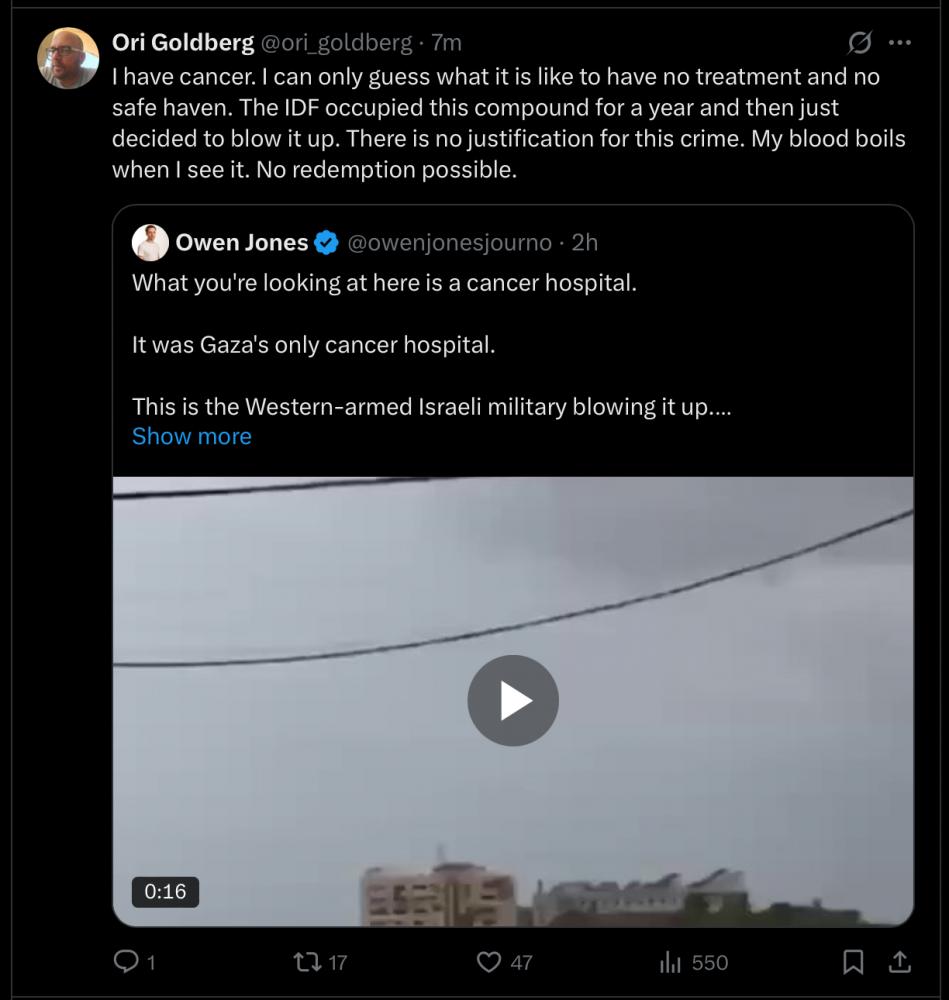This screenshot has width=949, height=1000.
Task: Visit the @owenjonesjourno handle link
Action: 449,242
